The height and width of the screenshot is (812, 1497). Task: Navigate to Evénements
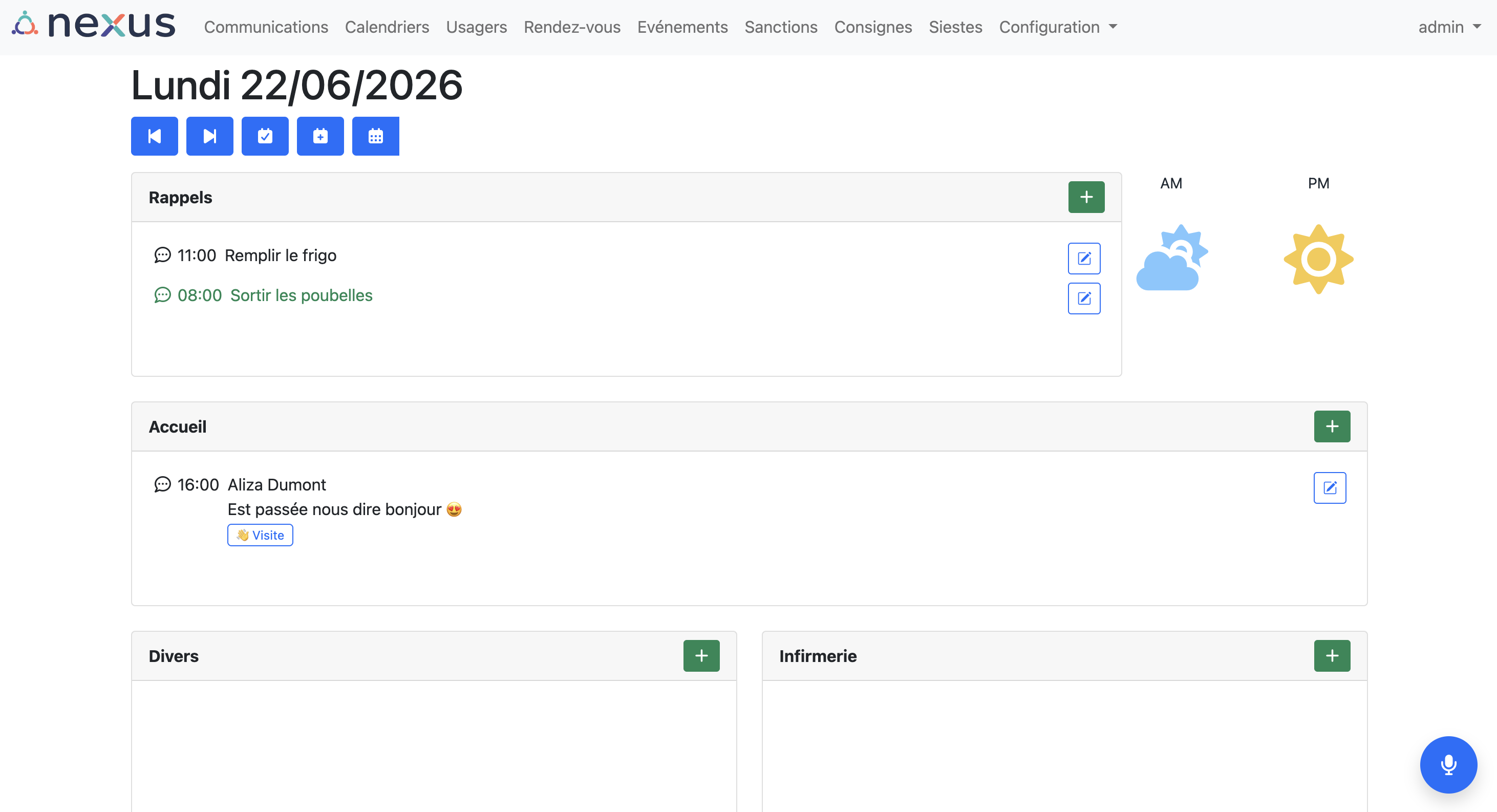682,27
